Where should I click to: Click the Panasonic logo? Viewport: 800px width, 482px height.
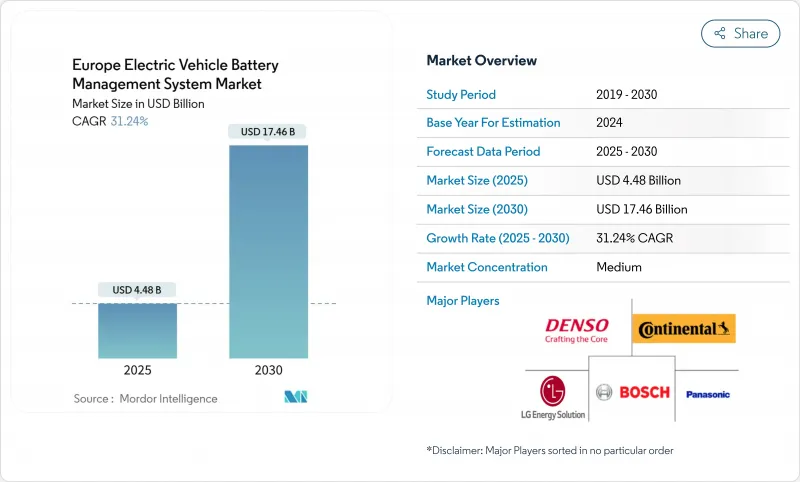[707, 394]
